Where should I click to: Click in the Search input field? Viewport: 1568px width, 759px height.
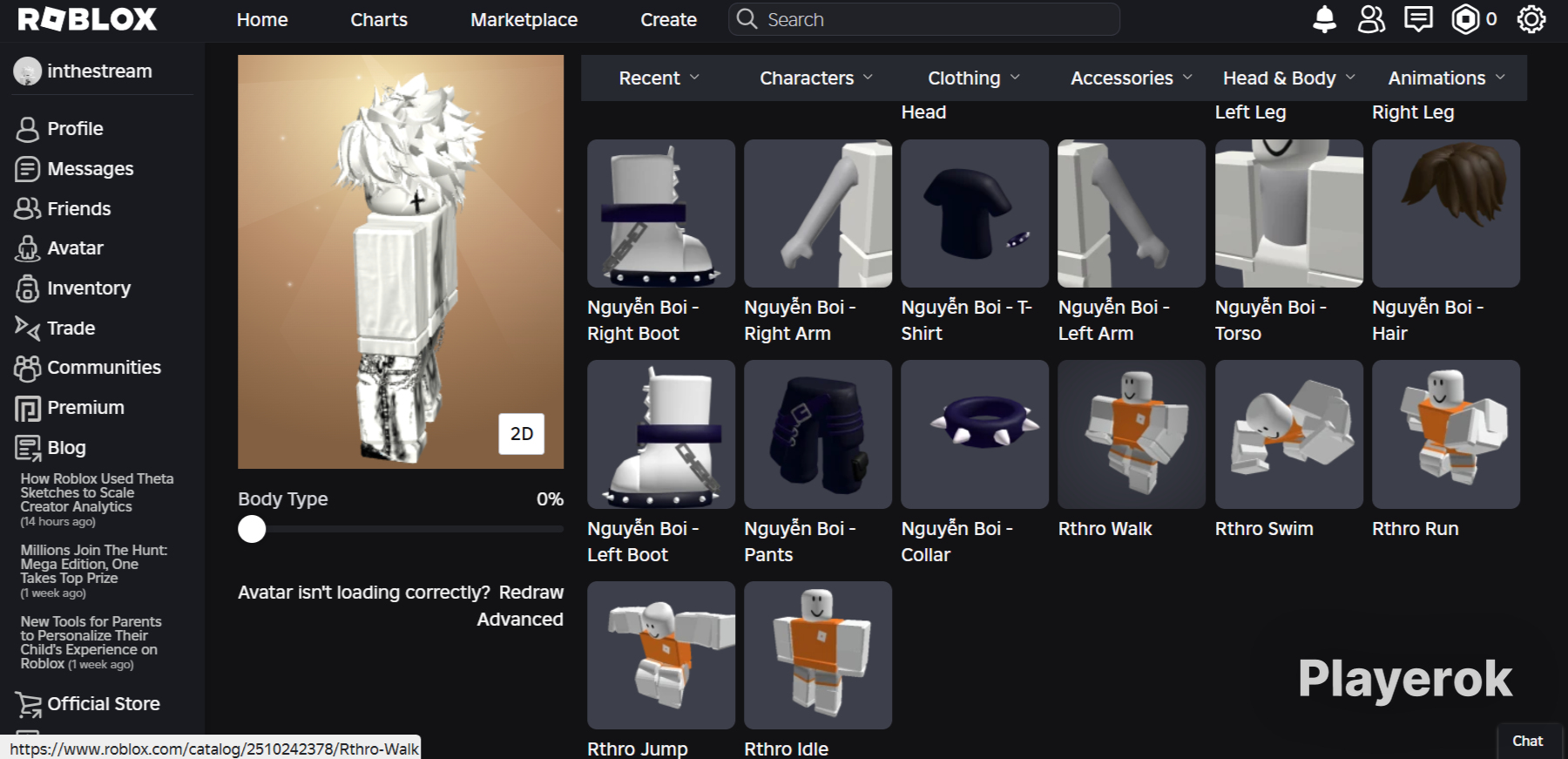pos(924,19)
